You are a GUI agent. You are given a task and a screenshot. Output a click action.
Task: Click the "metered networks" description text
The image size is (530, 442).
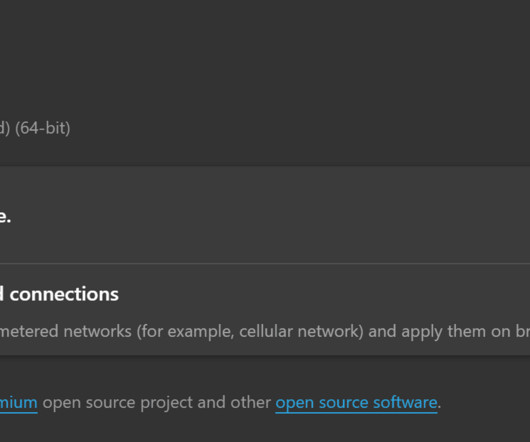pos(66,331)
